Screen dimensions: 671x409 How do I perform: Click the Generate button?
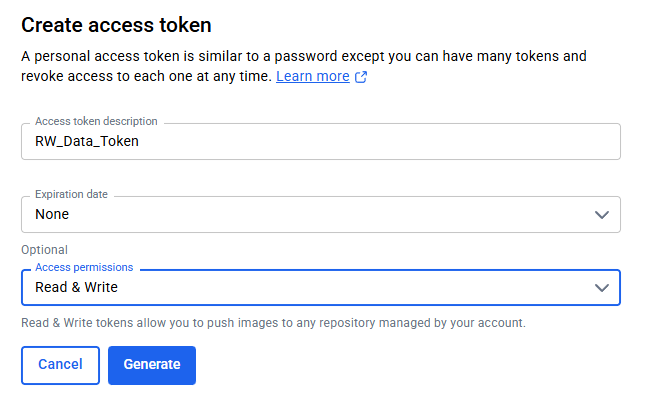(152, 365)
